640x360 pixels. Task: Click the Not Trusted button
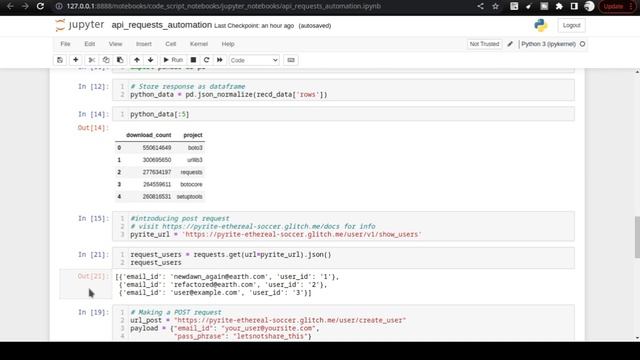(484, 44)
